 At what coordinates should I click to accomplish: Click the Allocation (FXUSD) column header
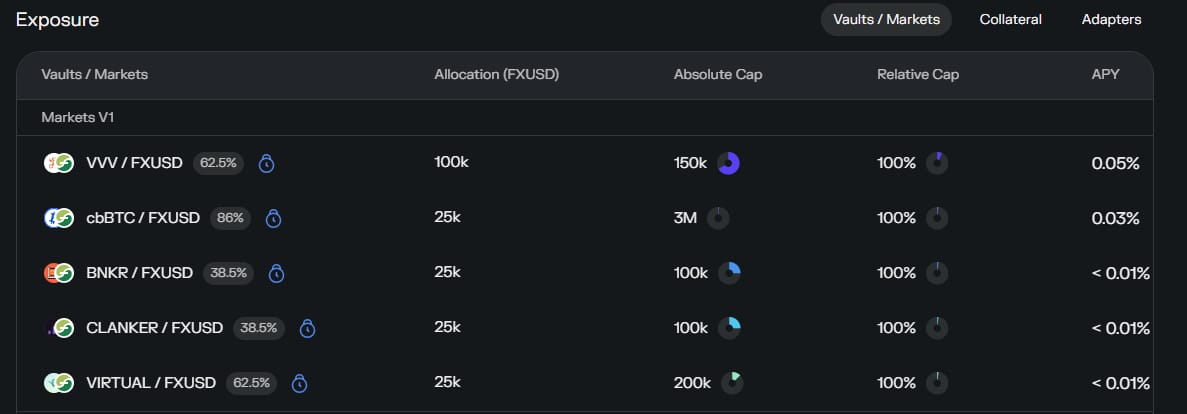(x=496, y=75)
